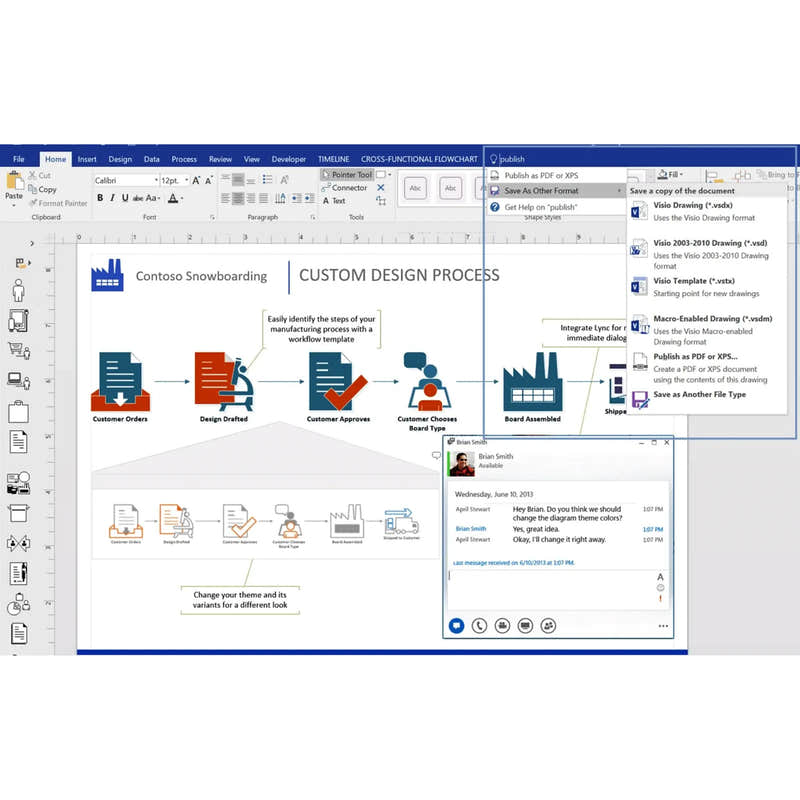Click the presentation sharing icon in Lync
This screenshot has width=800, height=800.
(524, 625)
